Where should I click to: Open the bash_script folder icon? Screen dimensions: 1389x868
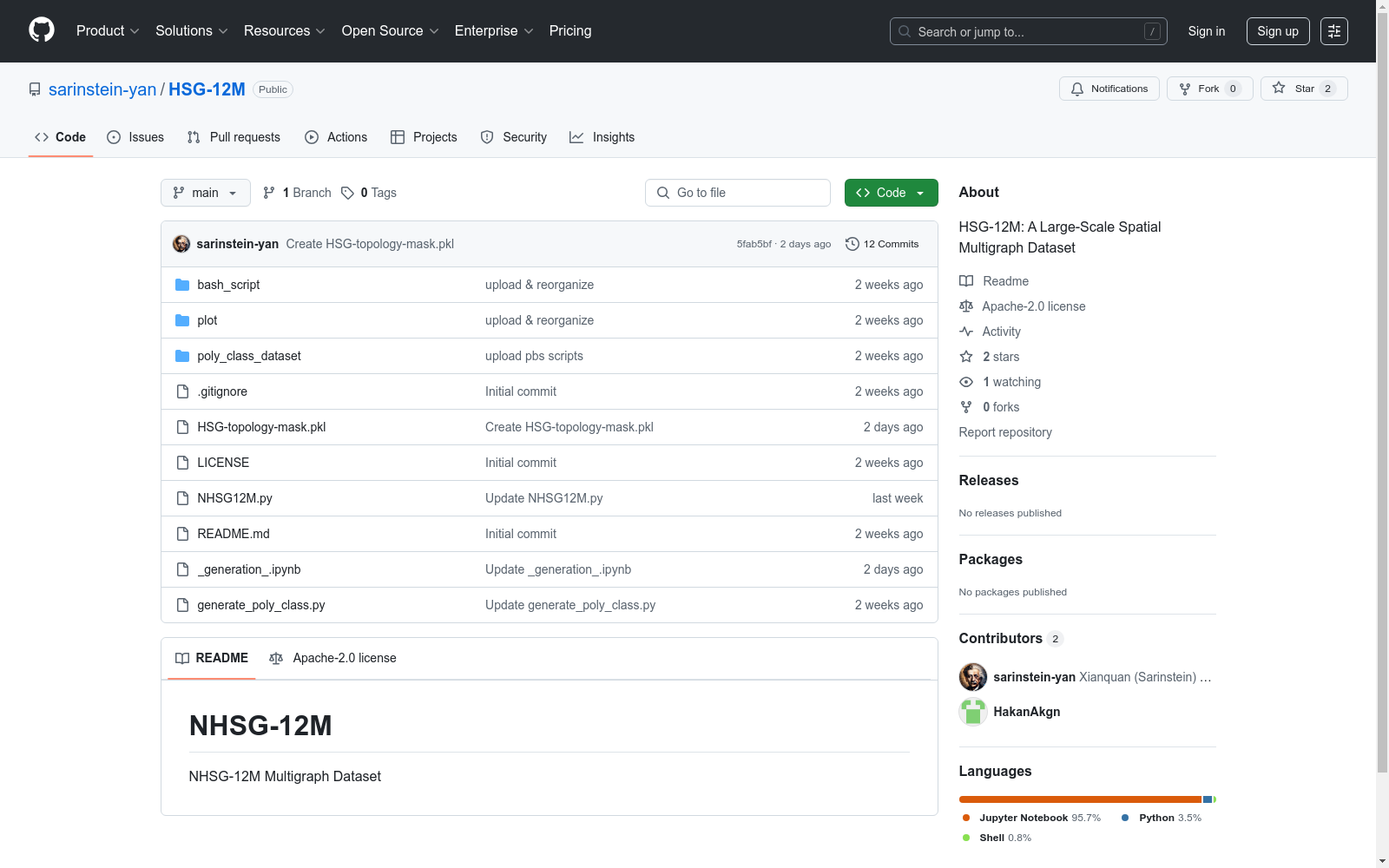tap(182, 285)
